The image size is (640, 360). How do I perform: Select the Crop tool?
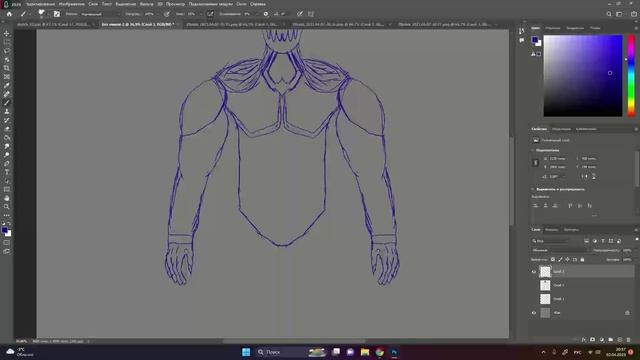pos(7,68)
